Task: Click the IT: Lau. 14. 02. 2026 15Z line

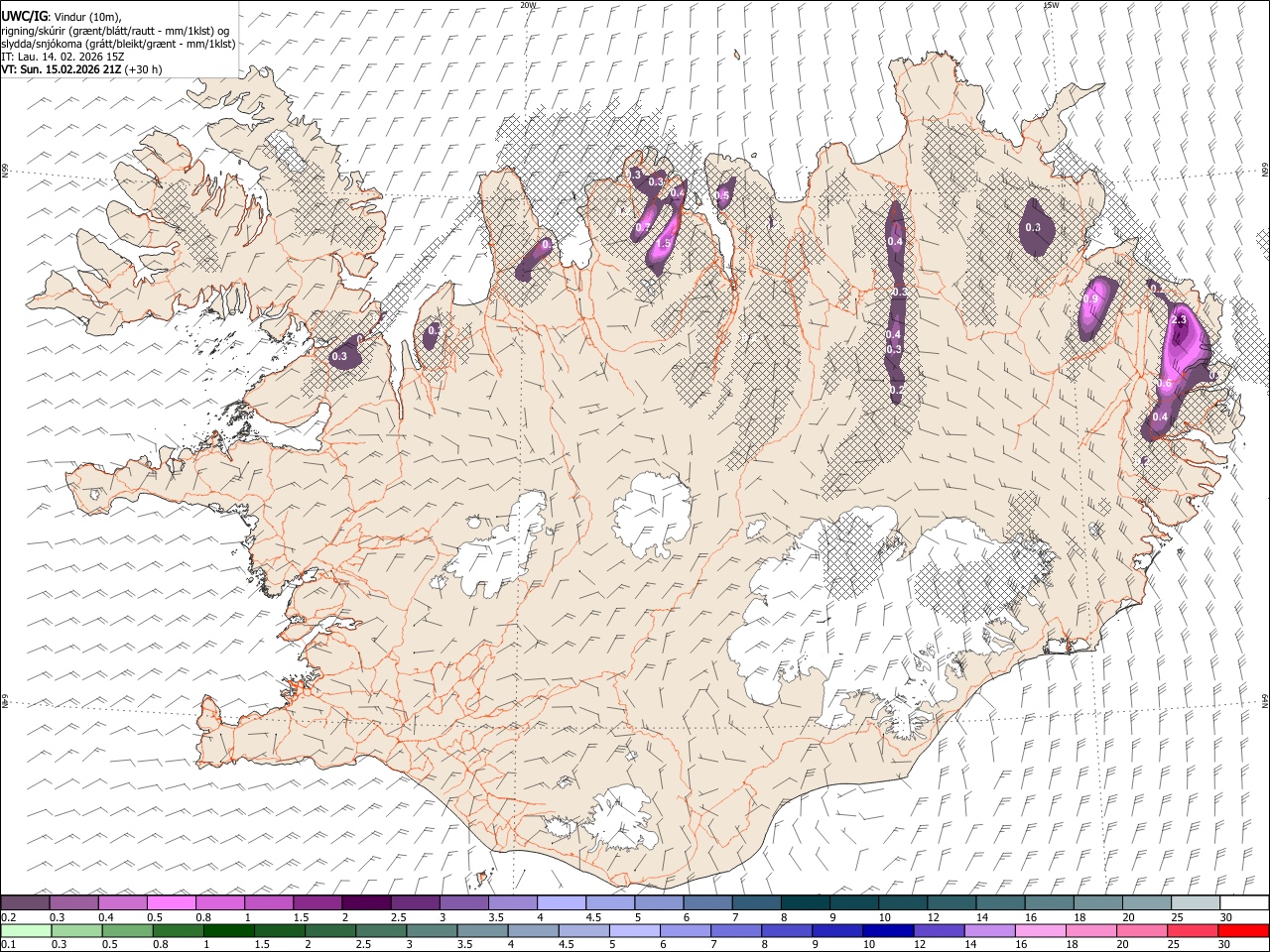Action: click(x=63, y=57)
